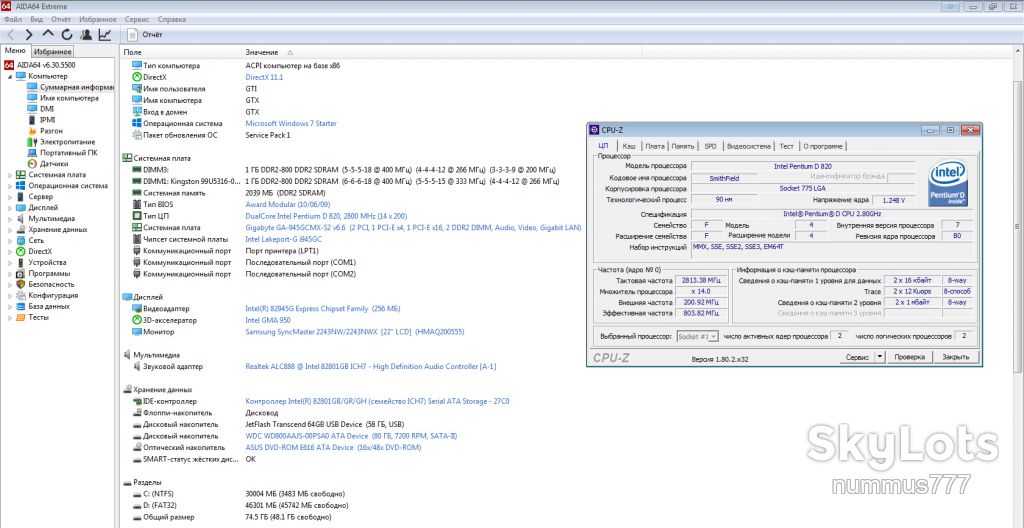Image resolution: width=1024 pixels, height=528 pixels.
Task: Open IPMI in the menu tree
Action: (x=48, y=120)
